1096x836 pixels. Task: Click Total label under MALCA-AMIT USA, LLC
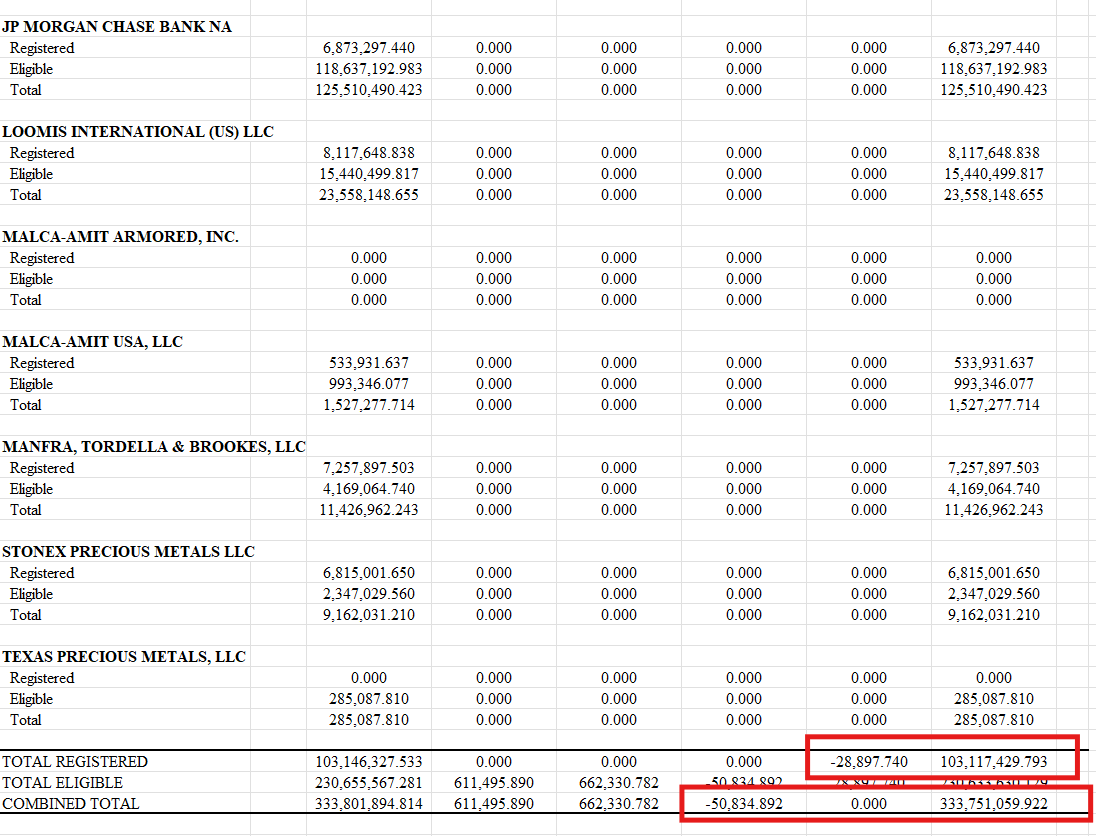[26, 404]
